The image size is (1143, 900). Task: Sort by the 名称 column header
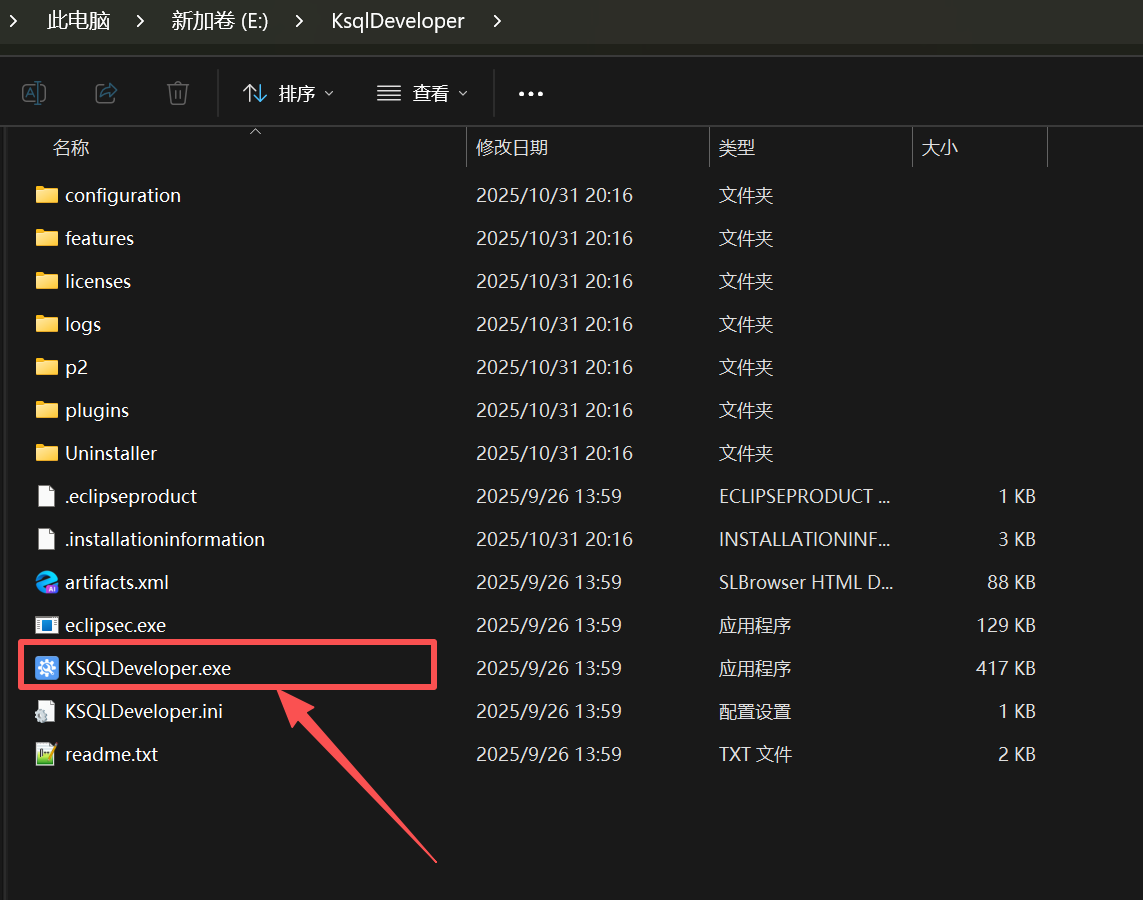(x=71, y=148)
